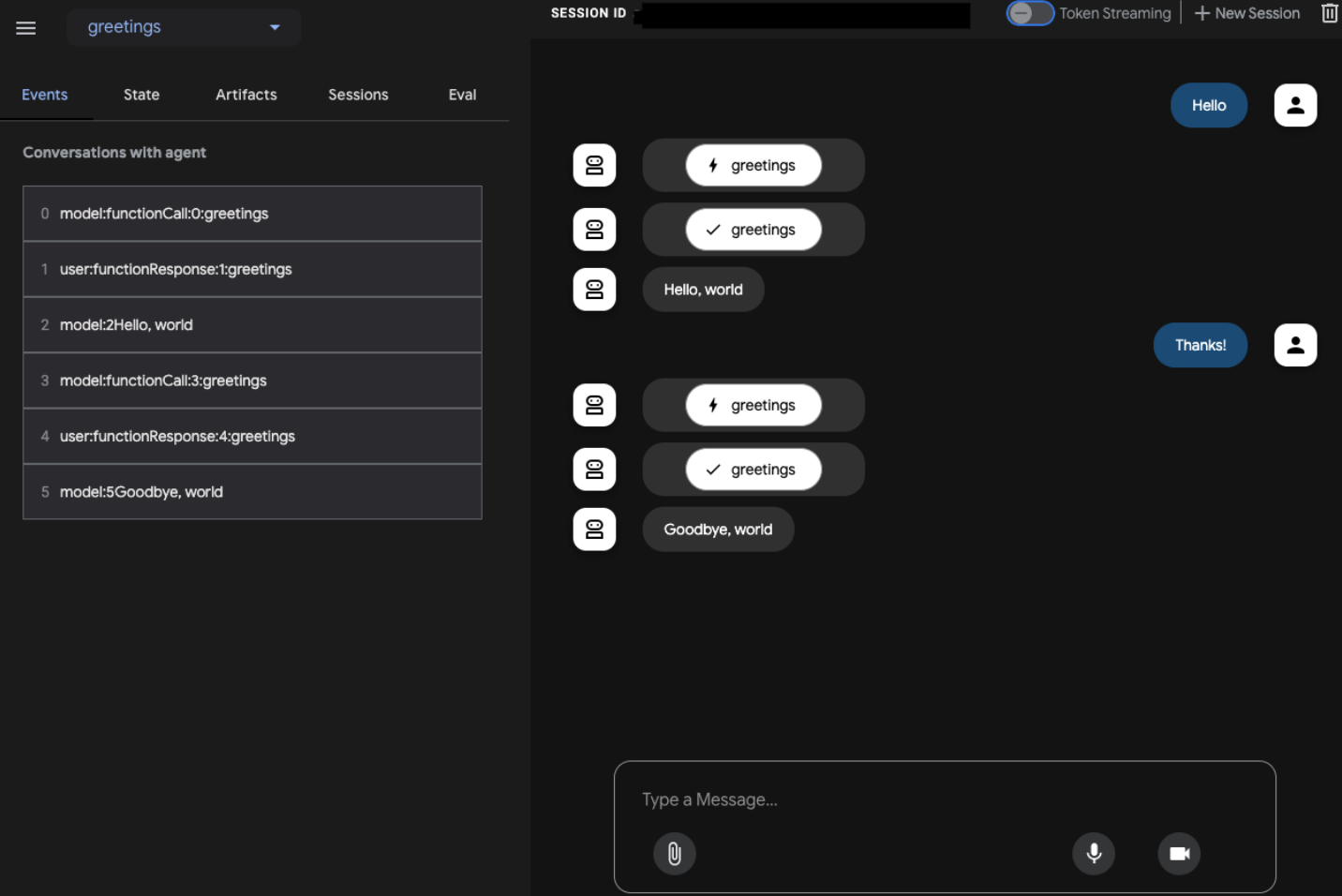Switch to the State tab

(141, 95)
